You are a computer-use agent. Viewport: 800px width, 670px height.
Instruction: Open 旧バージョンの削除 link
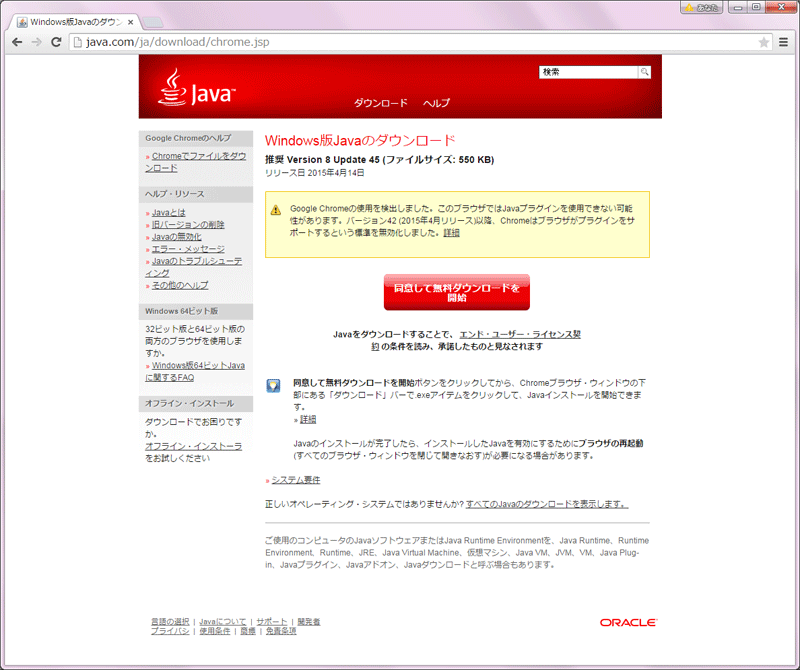coord(188,225)
